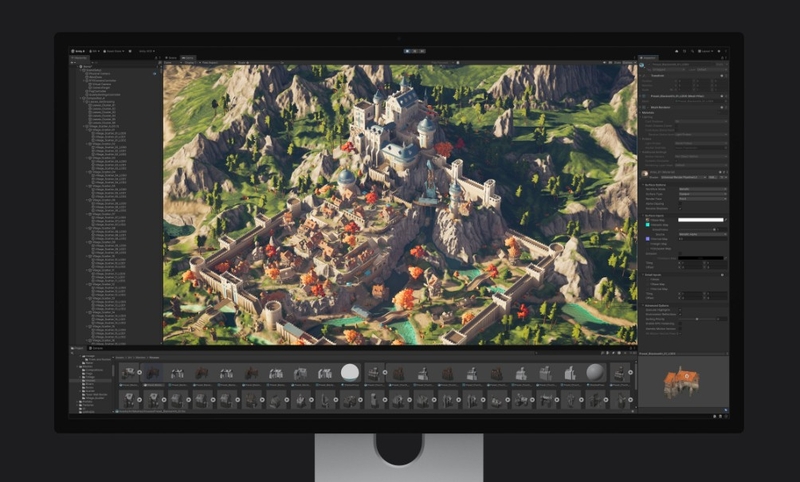Open the Tag dropdown in the Inspector
This screenshot has width=800, height=482.
point(668,69)
